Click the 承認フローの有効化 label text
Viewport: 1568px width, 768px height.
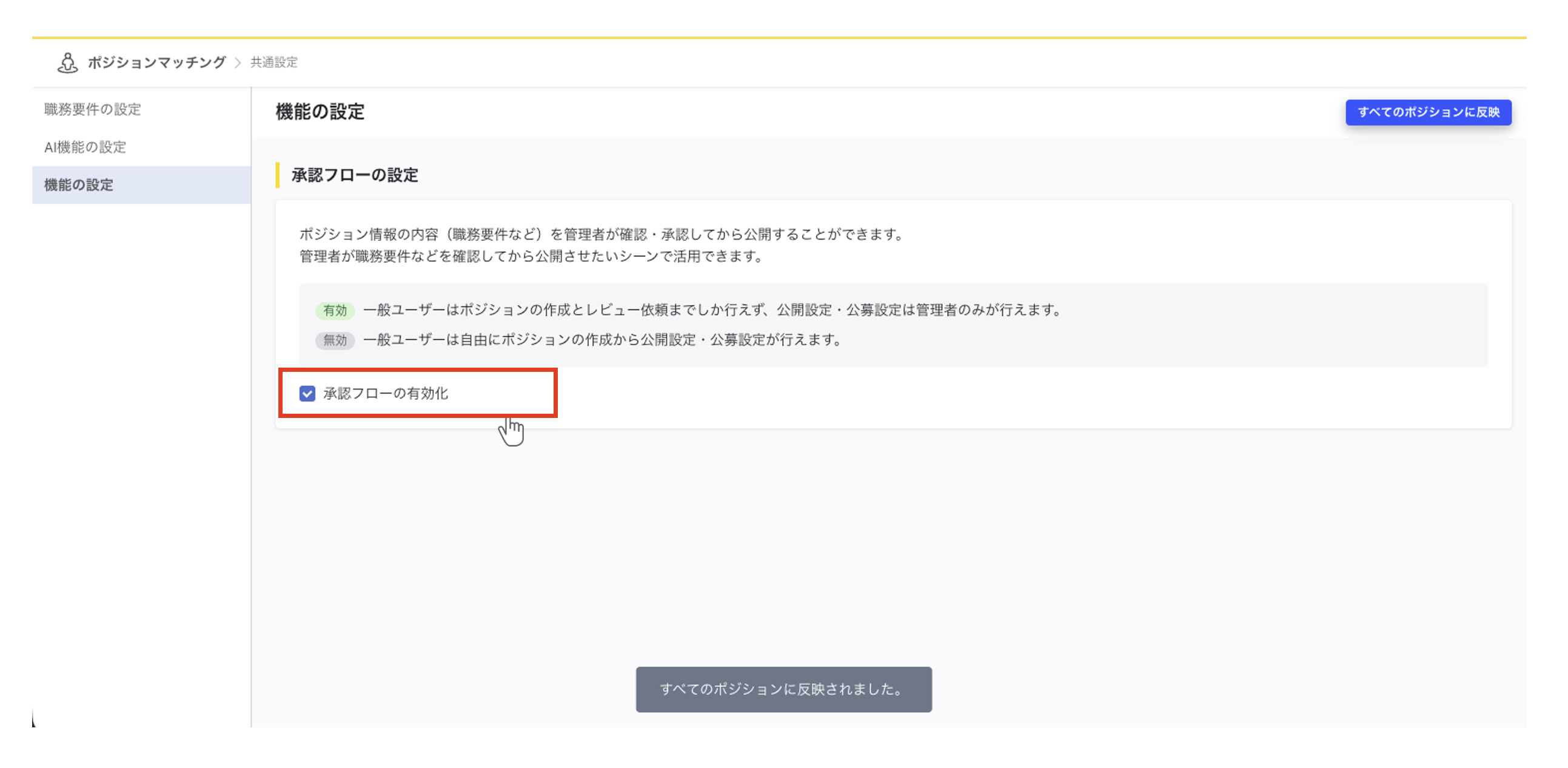pos(385,394)
